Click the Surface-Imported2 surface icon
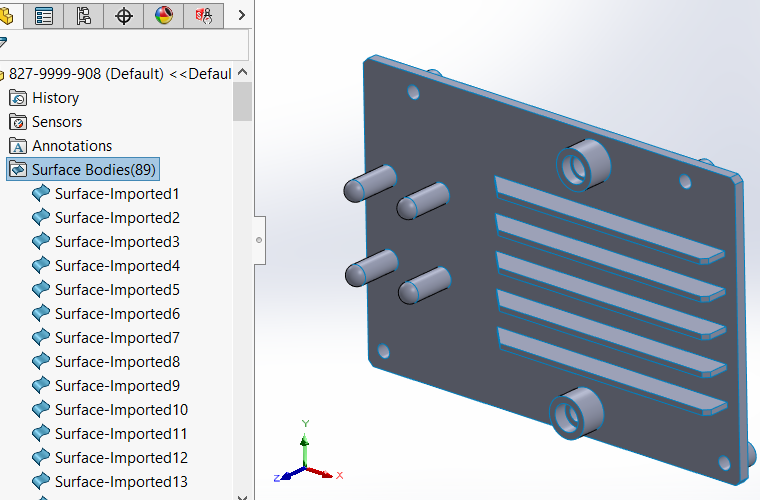760x500 pixels. pos(41,217)
